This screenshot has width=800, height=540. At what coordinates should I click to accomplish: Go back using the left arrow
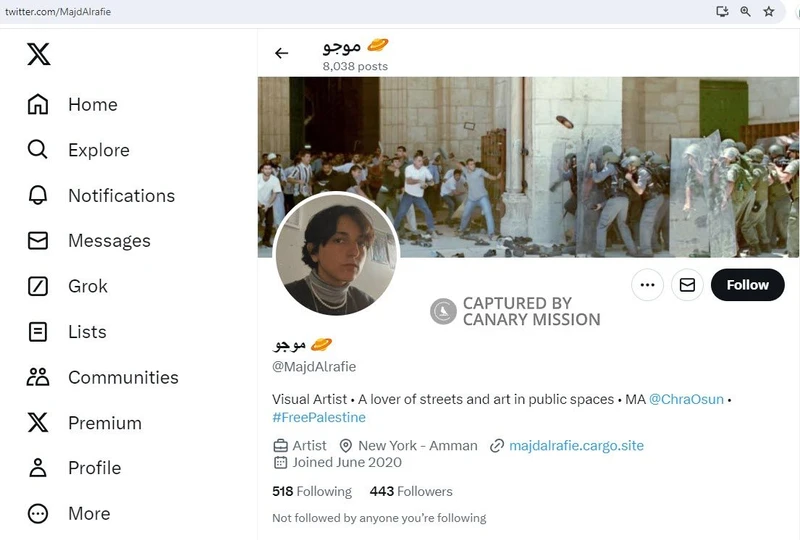[x=282, y=53]
